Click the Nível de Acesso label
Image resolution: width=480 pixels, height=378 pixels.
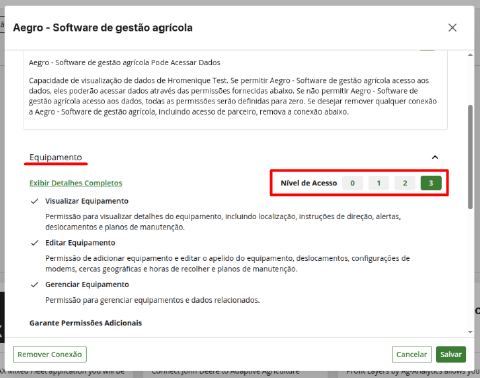[309, 183]
